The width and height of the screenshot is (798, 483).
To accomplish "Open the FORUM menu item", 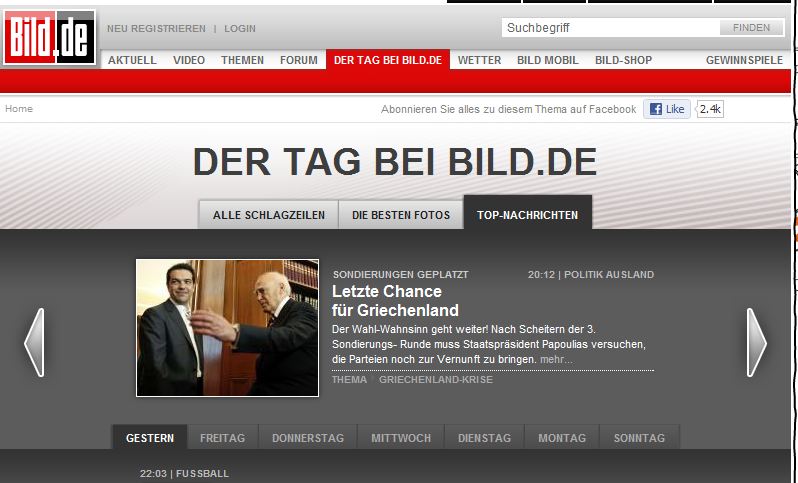I will click(x=299, y=60).
